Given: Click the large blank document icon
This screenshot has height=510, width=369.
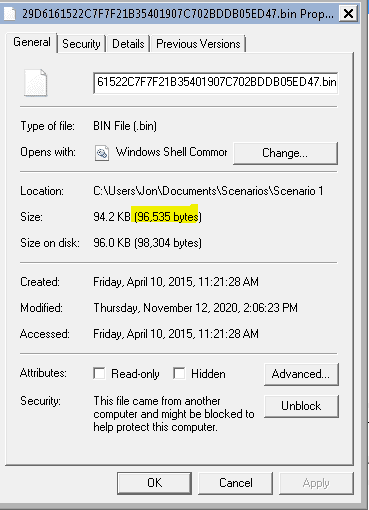Looking at the screenshot, I should coord(35,83).
